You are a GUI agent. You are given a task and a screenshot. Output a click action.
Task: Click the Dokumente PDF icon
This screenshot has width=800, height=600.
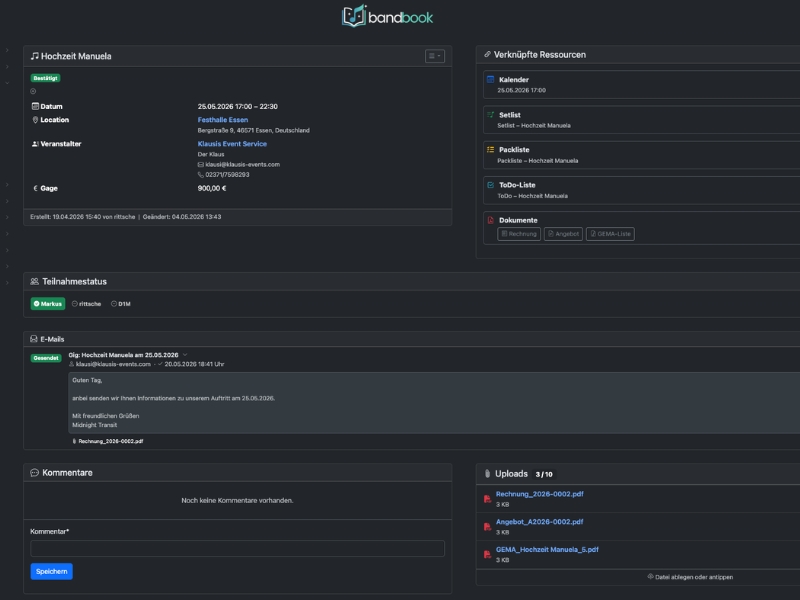pyautogui.click(x=490, y=220)
